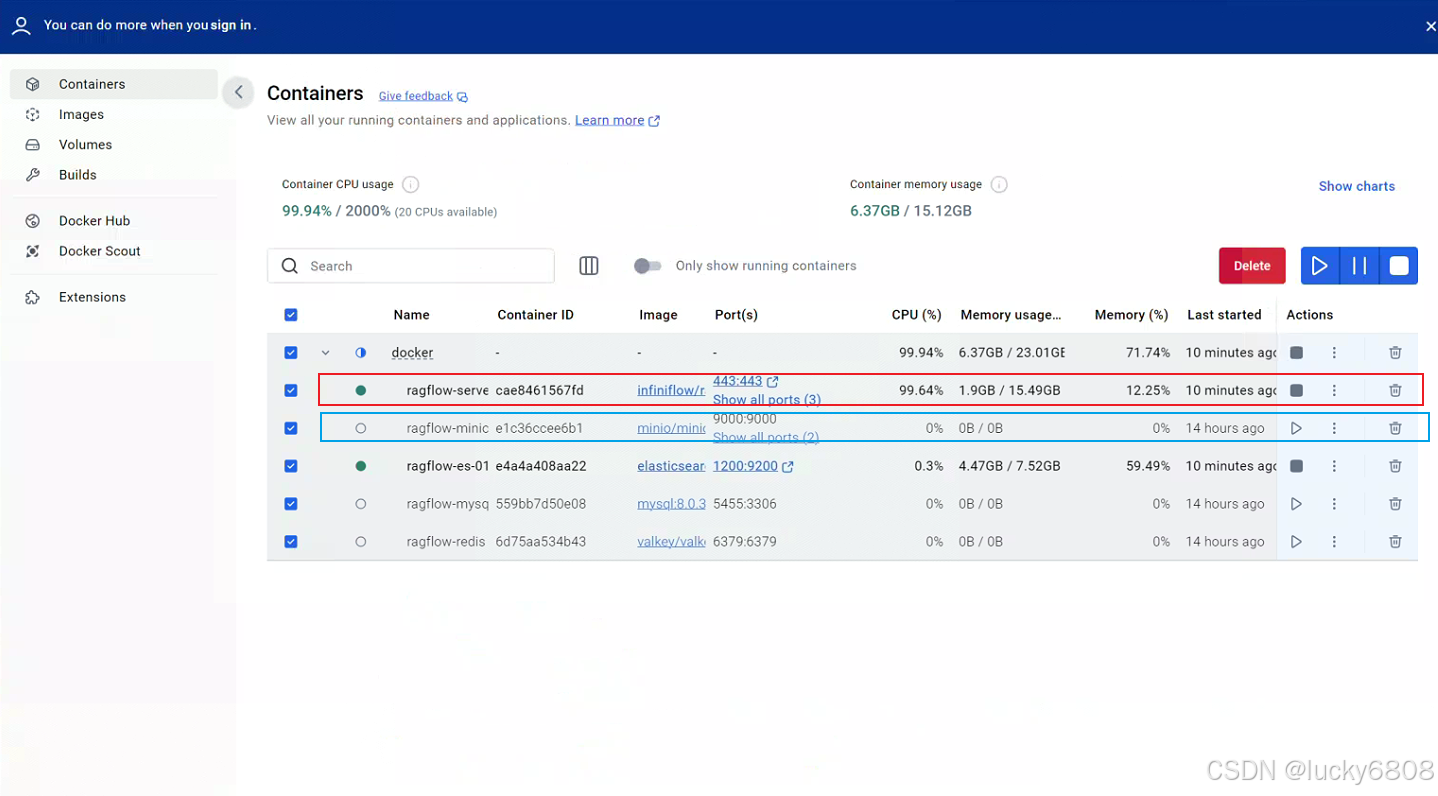Show info for Container CPU usage
This screenshot has height=796, width=1438.
[x=410, y=185]
